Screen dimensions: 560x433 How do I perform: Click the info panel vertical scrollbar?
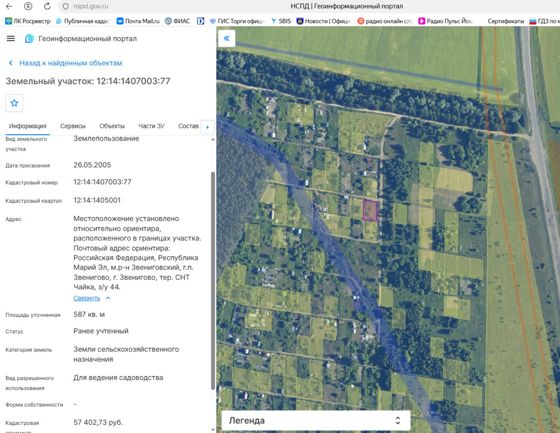click(x=213, y=280)
